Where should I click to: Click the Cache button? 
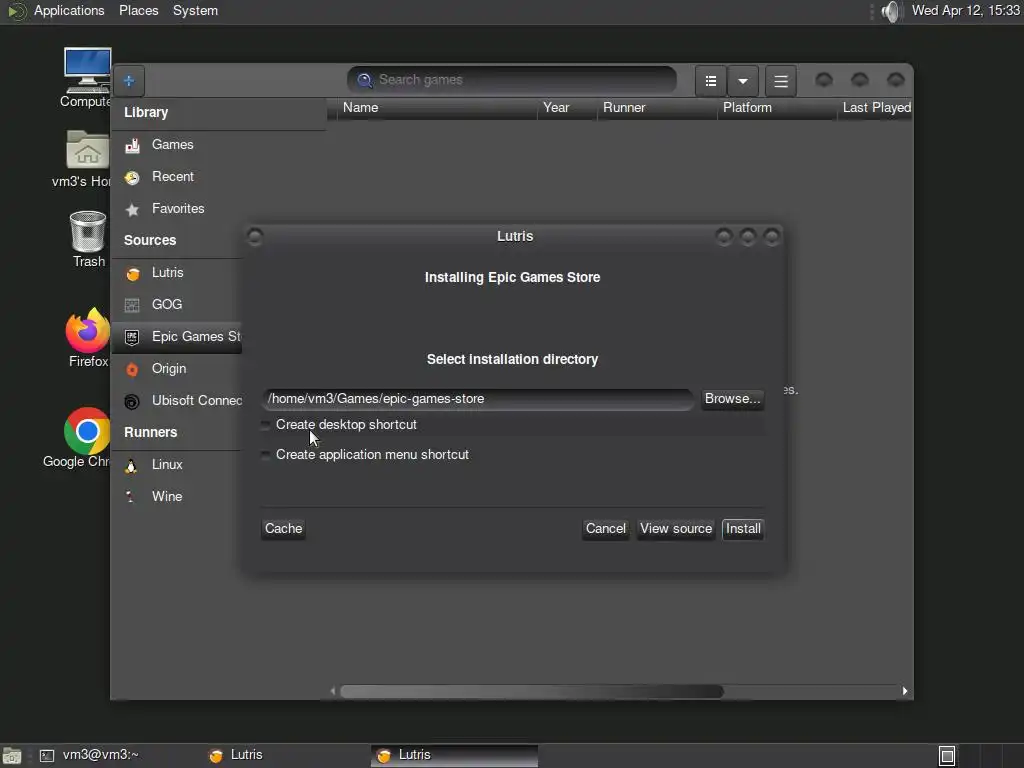point(283,529)
